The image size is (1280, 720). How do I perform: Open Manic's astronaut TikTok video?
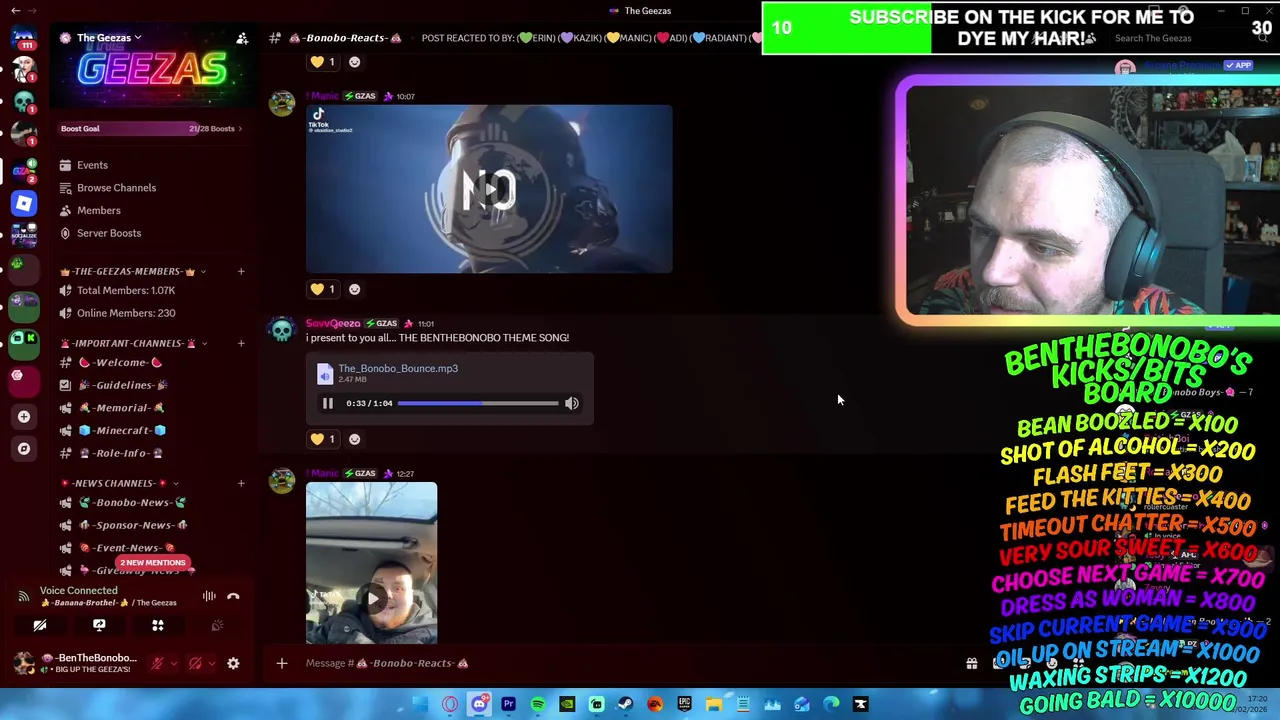pos(489,189)
